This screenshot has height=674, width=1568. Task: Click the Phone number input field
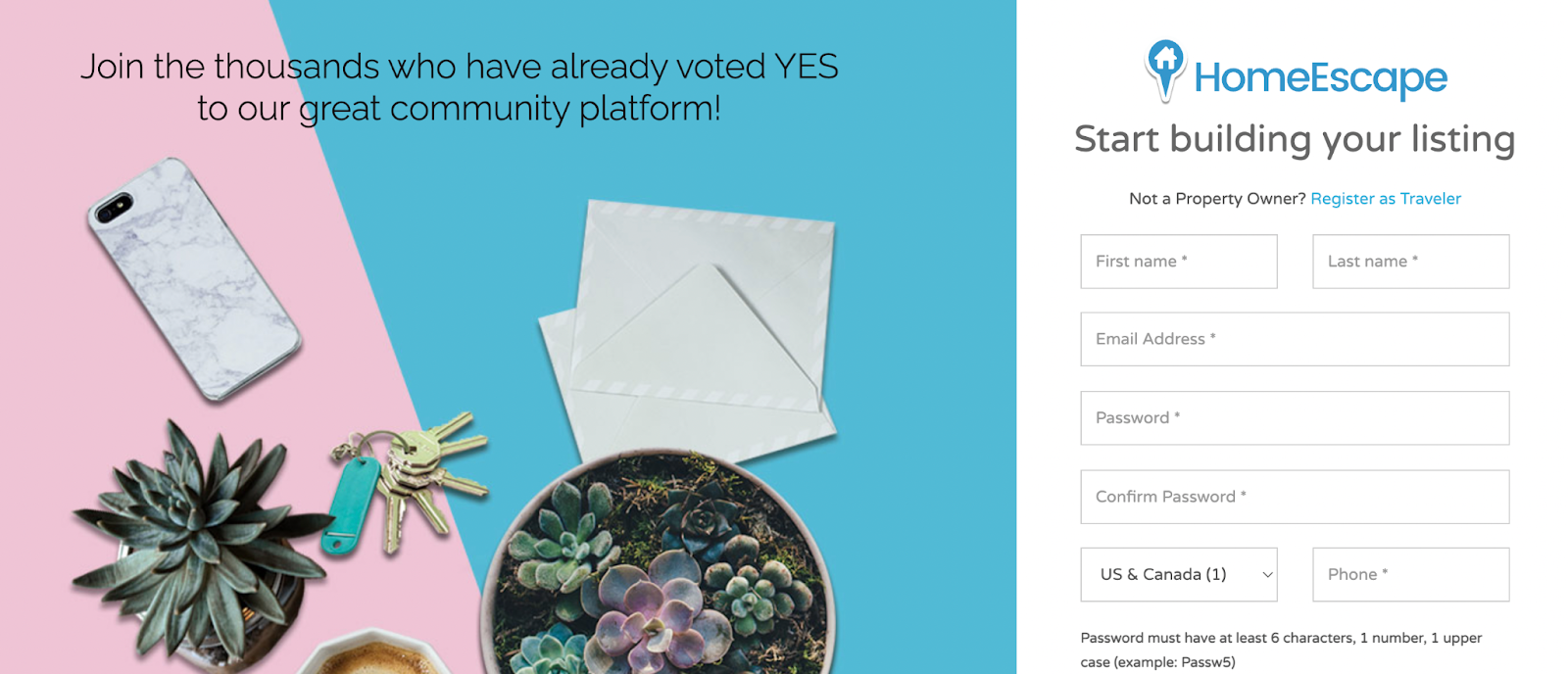pos(1410,575)
